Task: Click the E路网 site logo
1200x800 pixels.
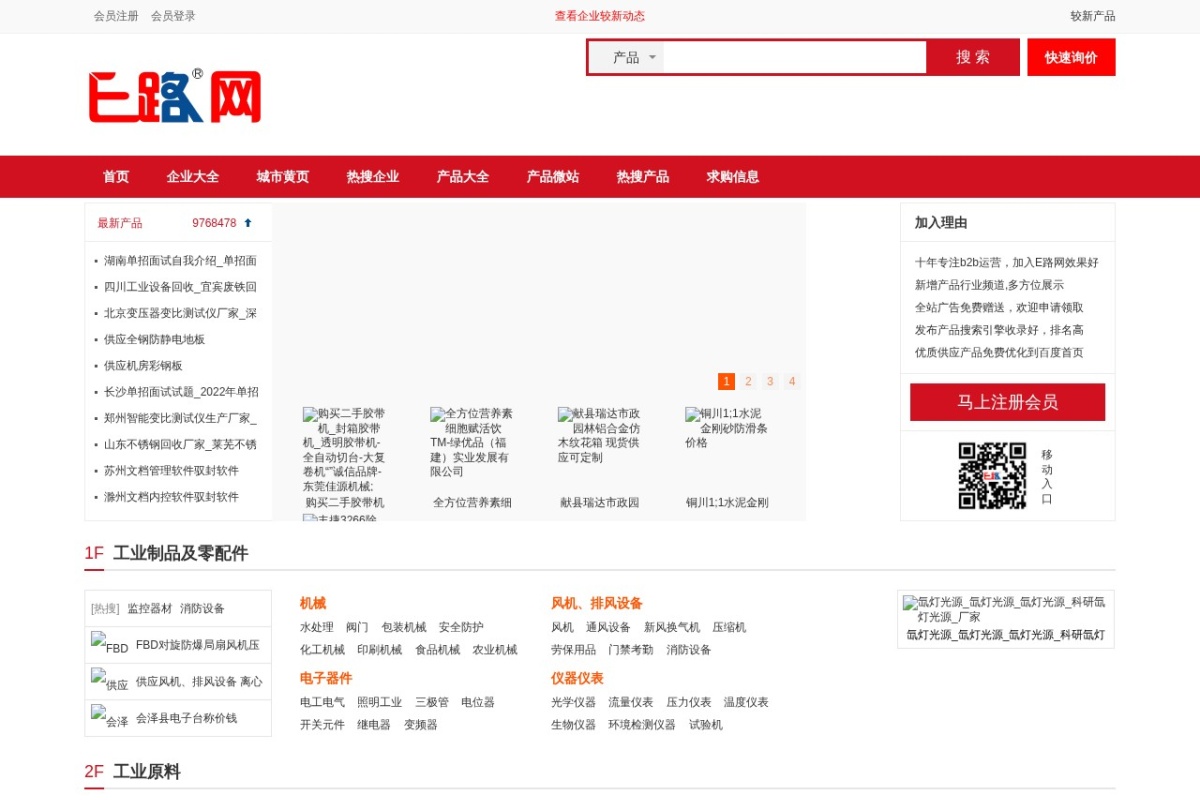Action: coord(175,97)
